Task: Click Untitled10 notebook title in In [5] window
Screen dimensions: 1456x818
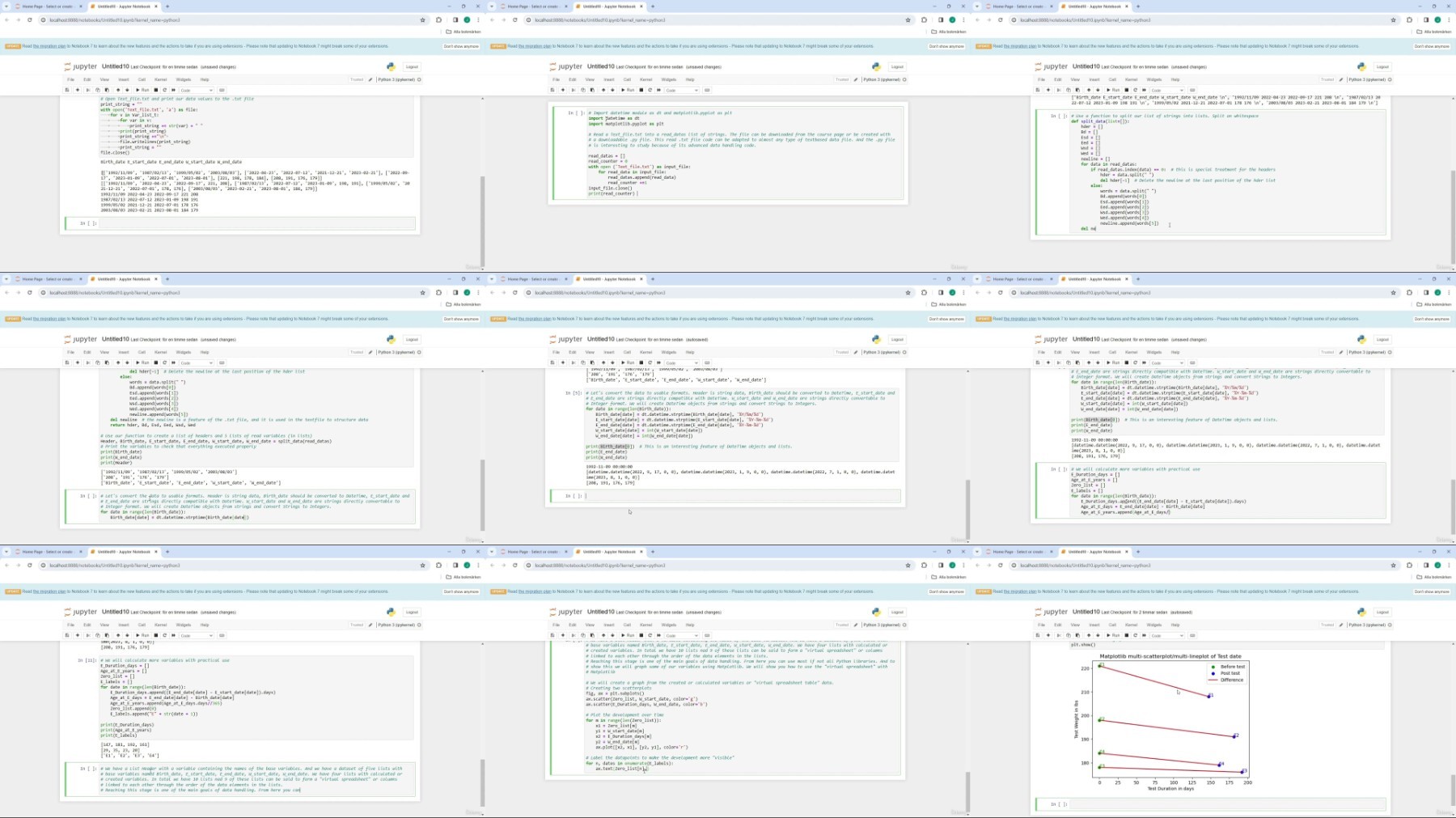Action: pos(601,339)
